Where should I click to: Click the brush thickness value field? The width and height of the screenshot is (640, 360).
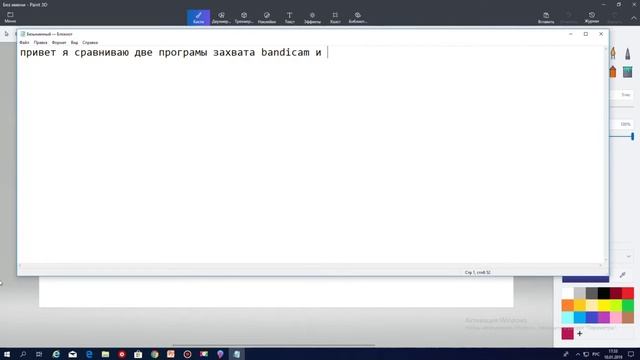pos(623,95)
